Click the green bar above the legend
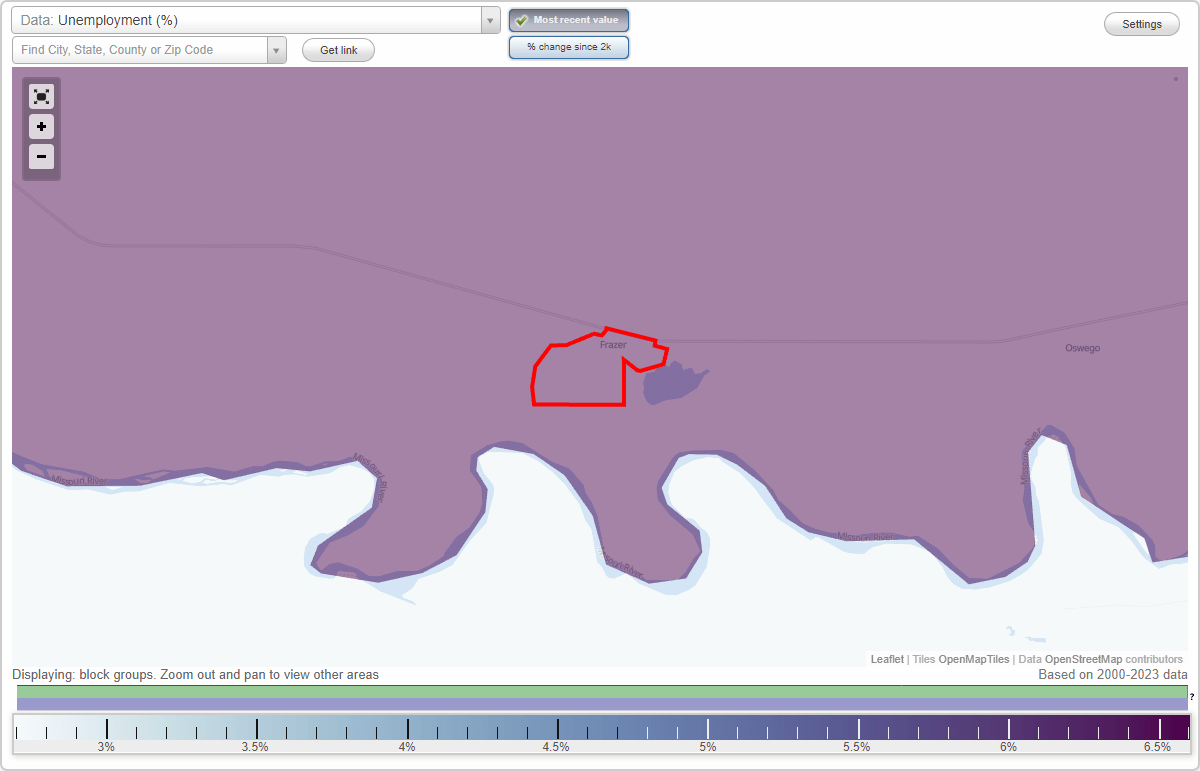Viewport: 1200px width, 771px height. (602, 691)
